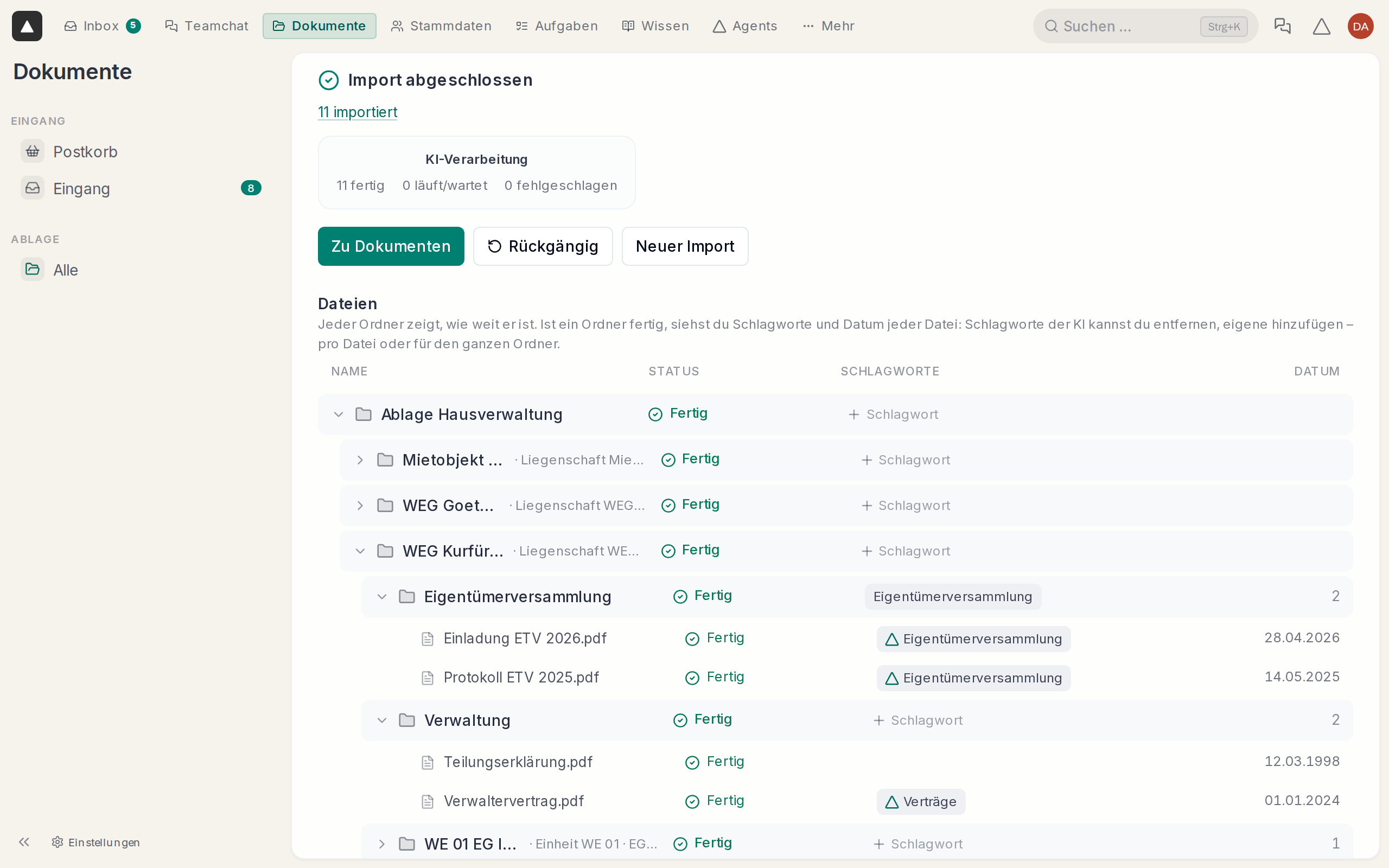Start a Neuer Import

(x=685, y=246)
